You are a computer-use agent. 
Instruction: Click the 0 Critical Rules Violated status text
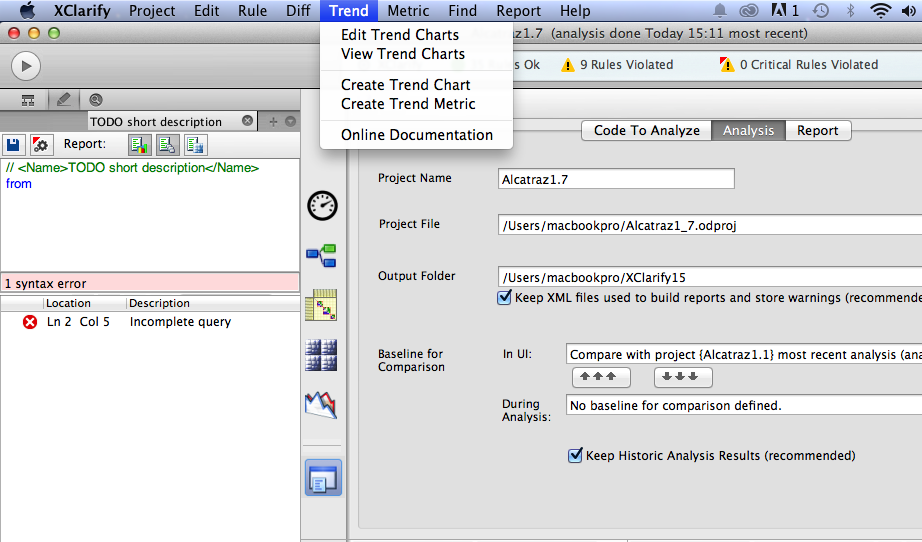tap(809, 65)
